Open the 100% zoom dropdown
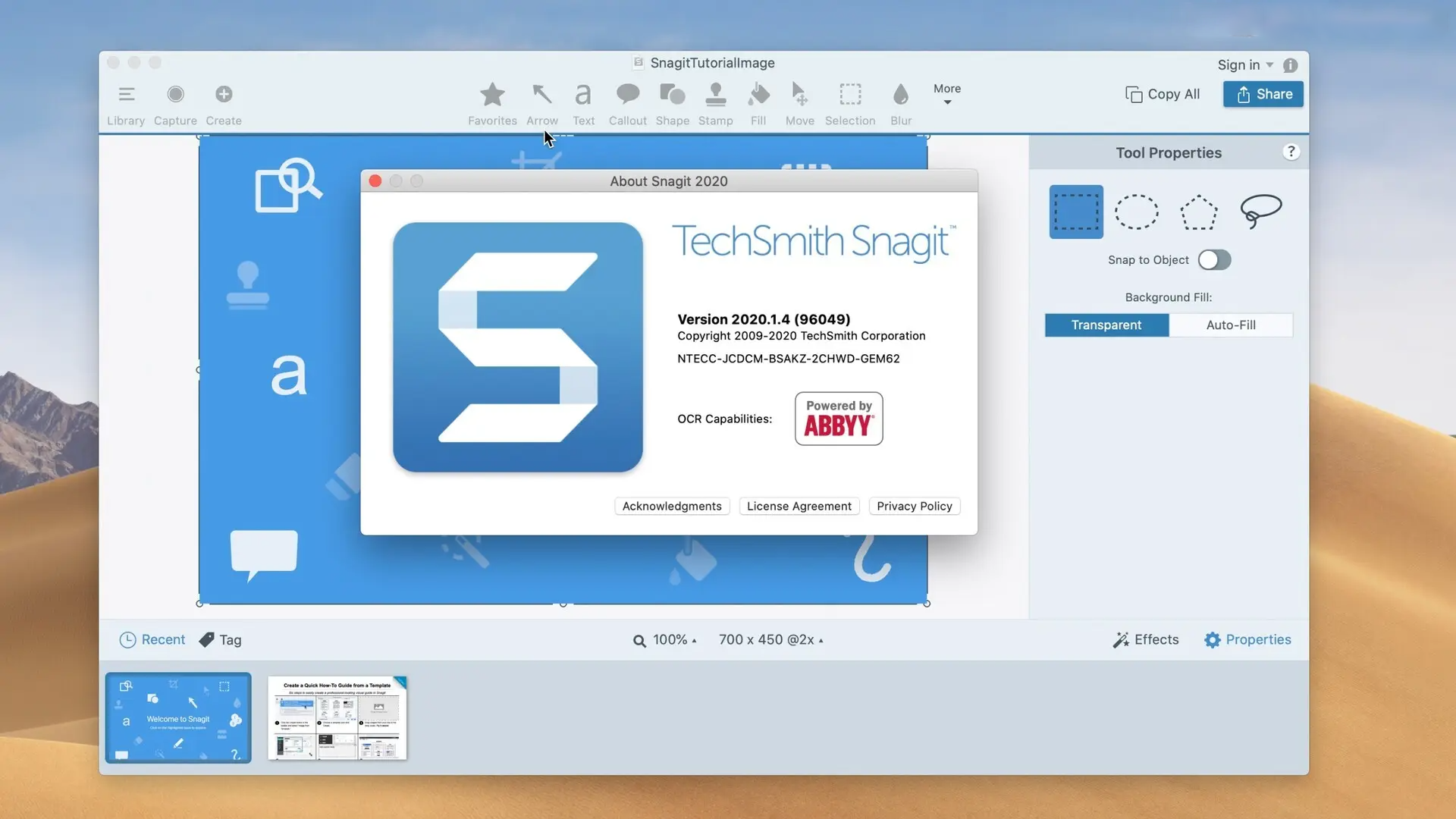1456x819 pixels. [x=665, y=640]
